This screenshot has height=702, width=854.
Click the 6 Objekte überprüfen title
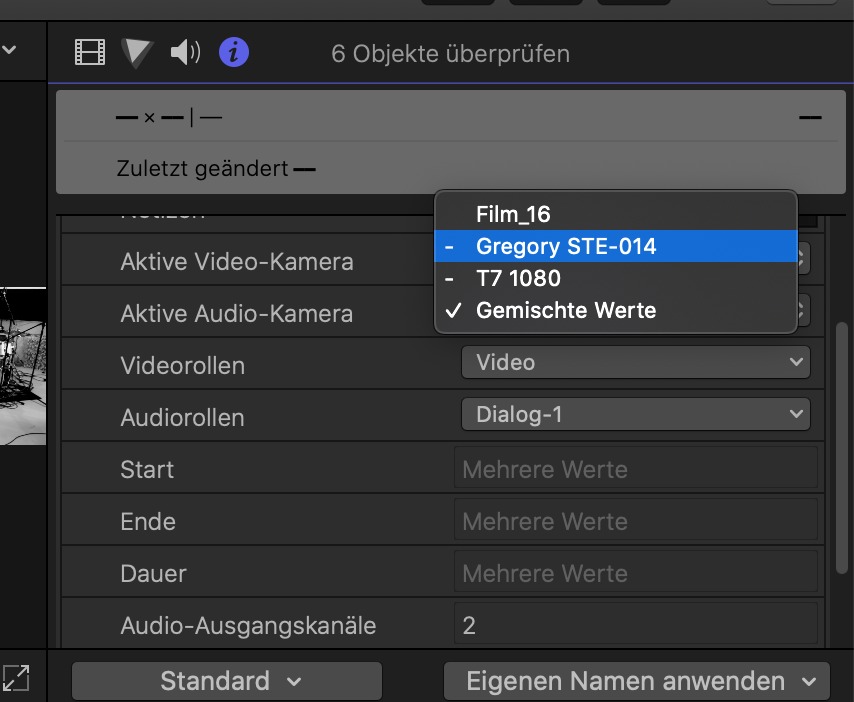pos(450,54)
